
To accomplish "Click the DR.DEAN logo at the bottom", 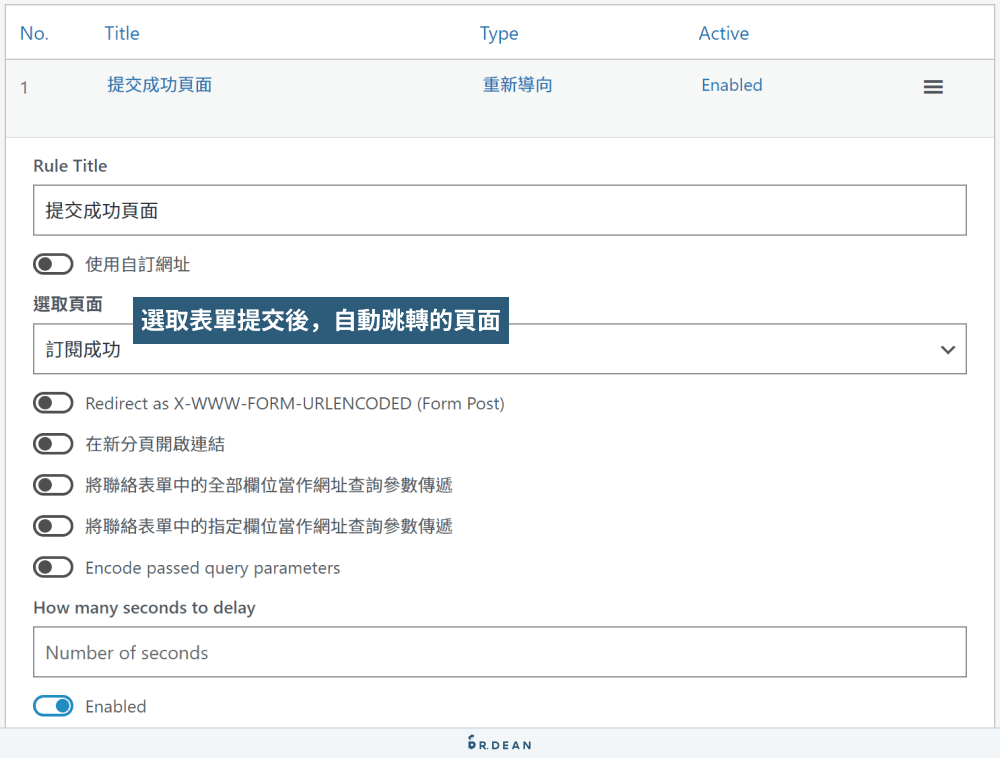I will pyautogui.click(x=500, y=744).
